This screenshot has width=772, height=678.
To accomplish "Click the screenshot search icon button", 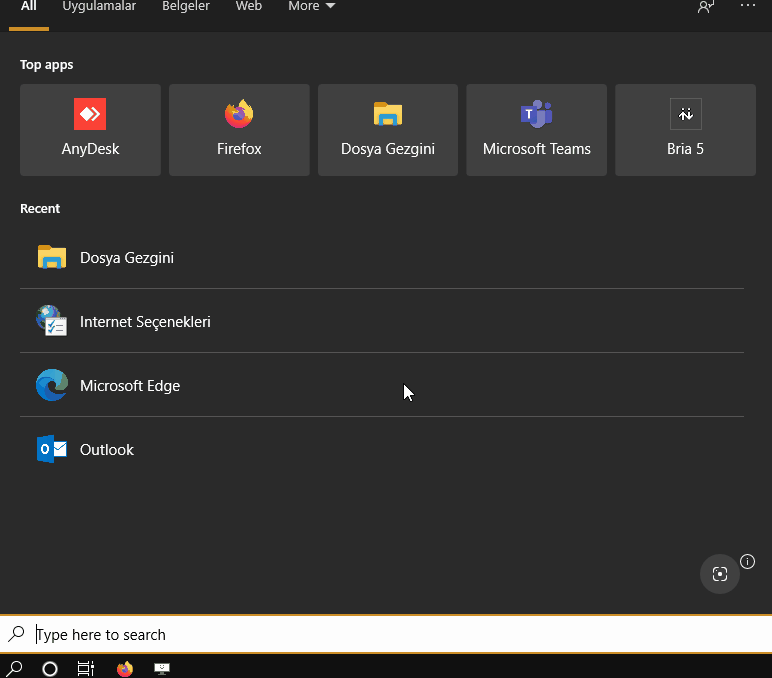I will pyautogui.click(x=719, y=574).
